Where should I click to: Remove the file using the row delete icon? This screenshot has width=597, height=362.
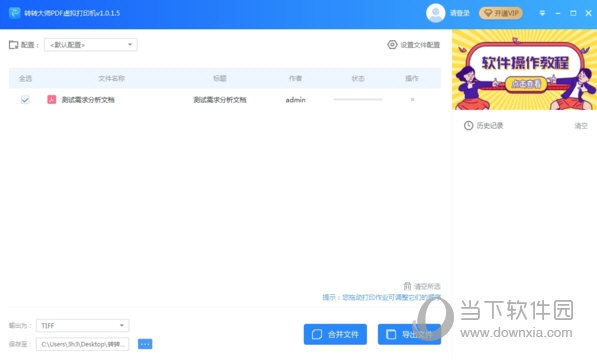tap(412, 100)
